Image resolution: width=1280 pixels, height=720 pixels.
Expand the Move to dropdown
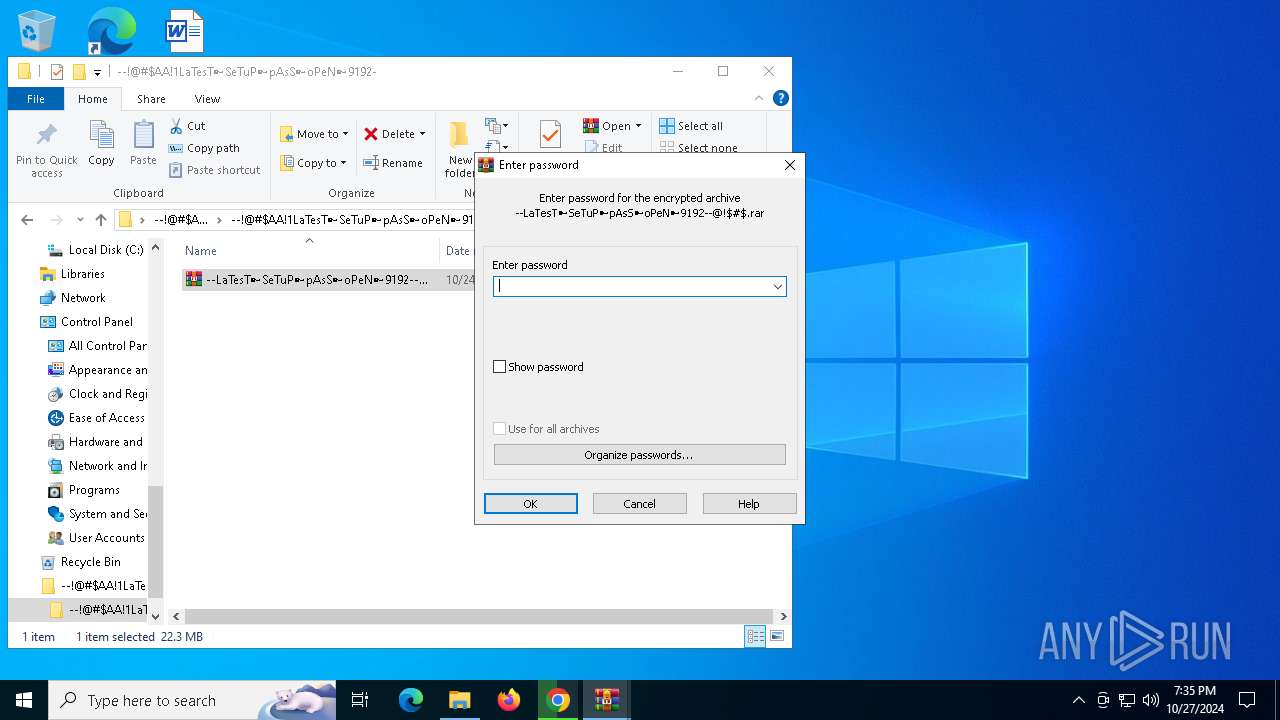coord(345,134)
